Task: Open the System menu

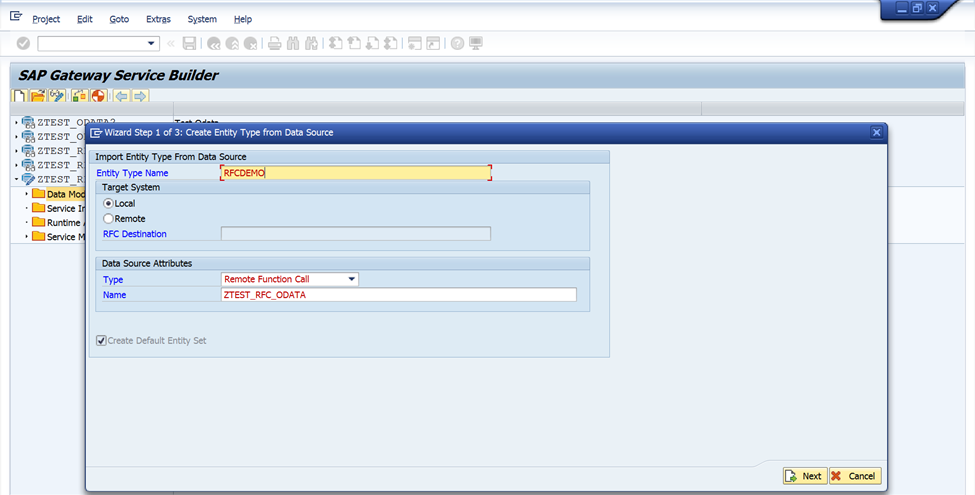Action: pyautogui.click(x=202, y=19)
